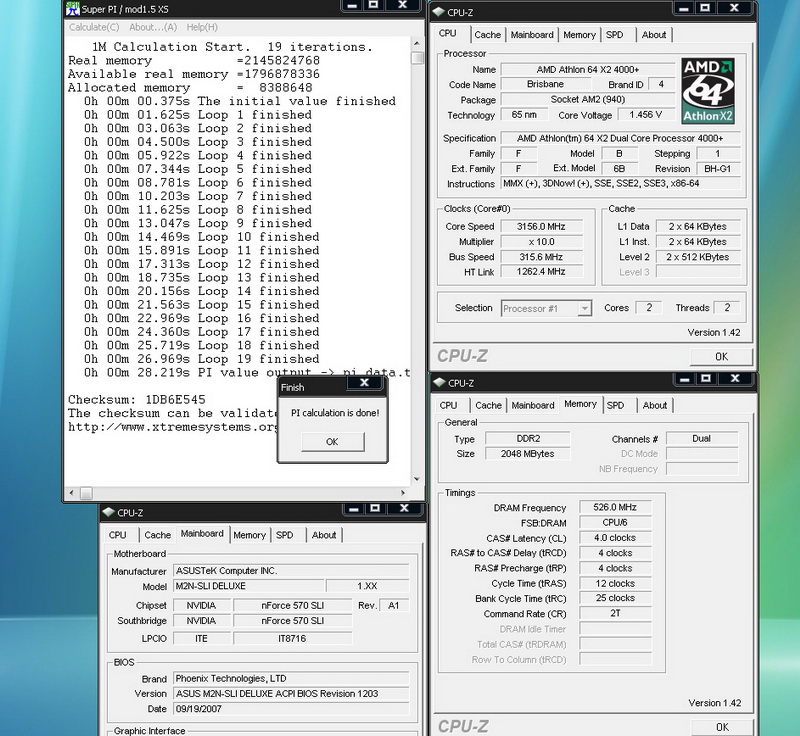
Task: Click the DRAM Frequency value 526.0 MHz
Action: [615, 507]
